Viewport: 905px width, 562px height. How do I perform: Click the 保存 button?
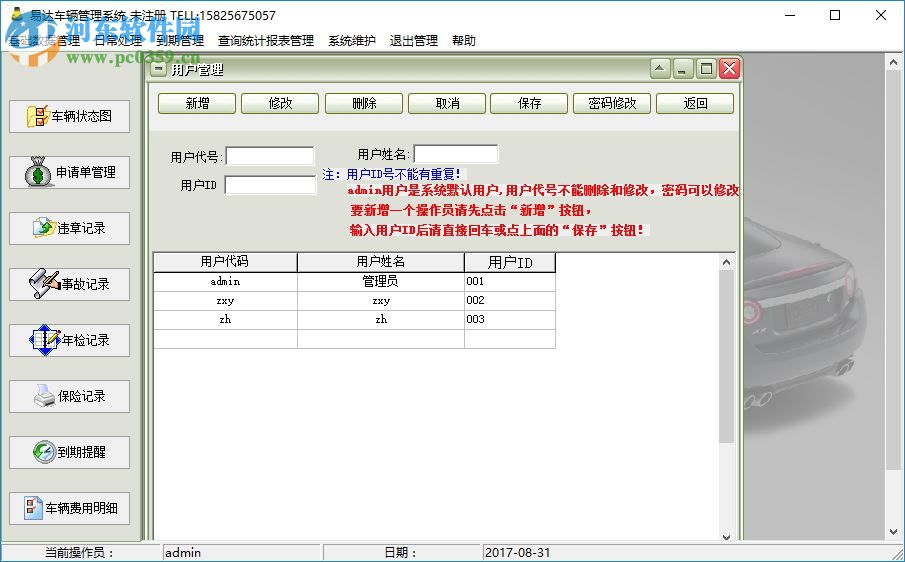[x=529, y=103]
